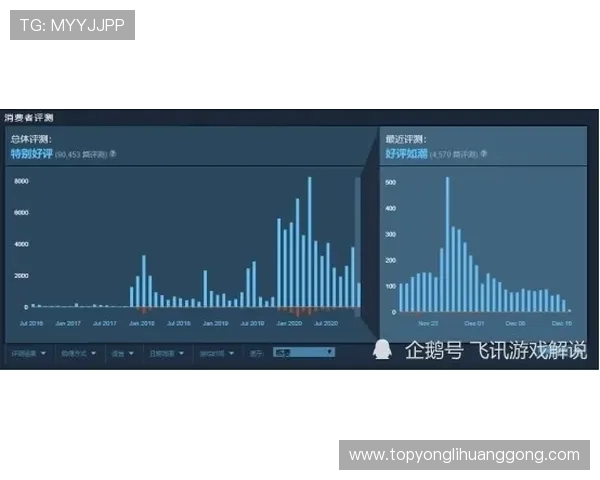
Task: Click the 'Jul 2016' axis label
Action: [x=31, y=323]
